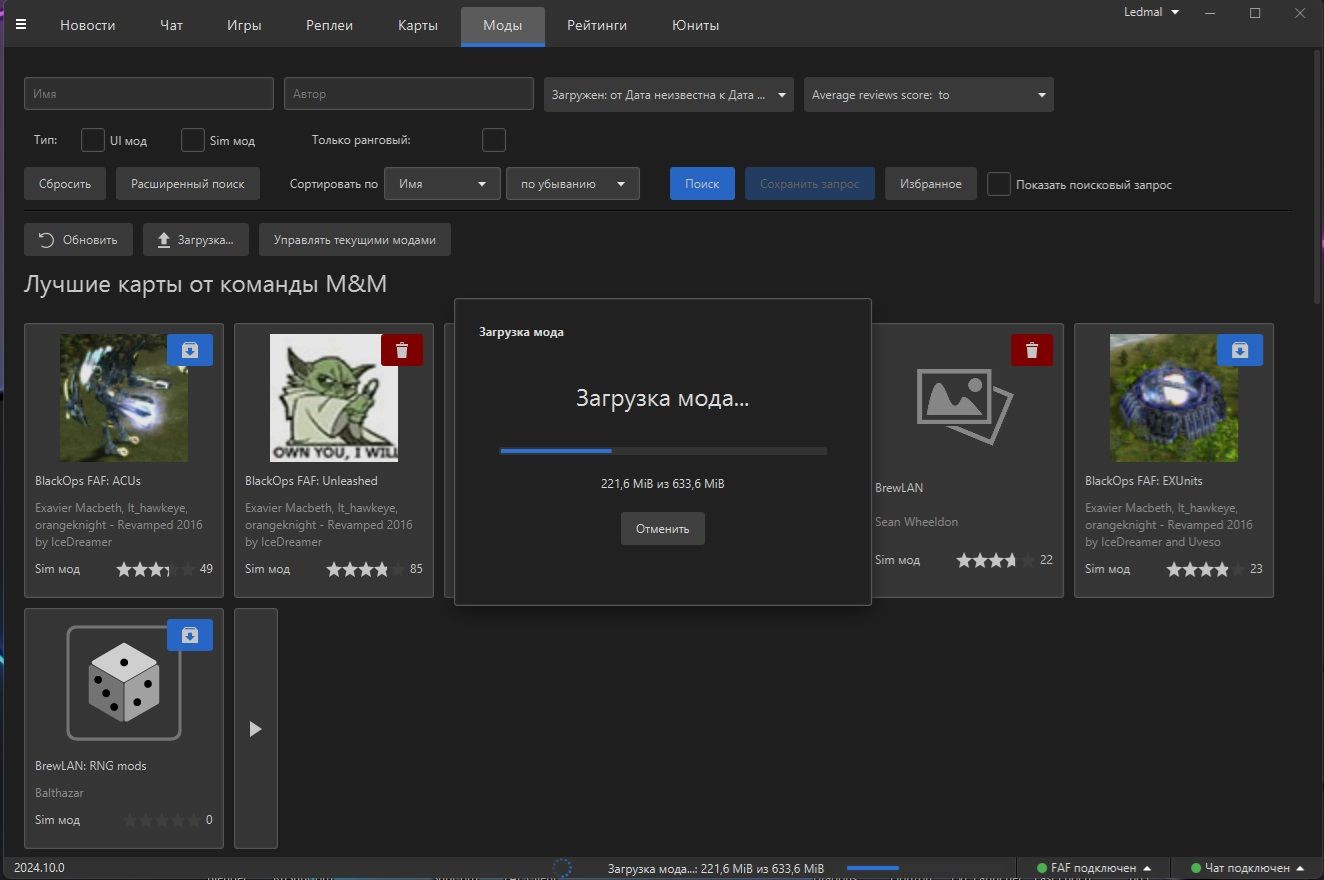This screenshot has height=880, width=1324.
Task: Open Расширенный поиск
Action: (188, 184)
